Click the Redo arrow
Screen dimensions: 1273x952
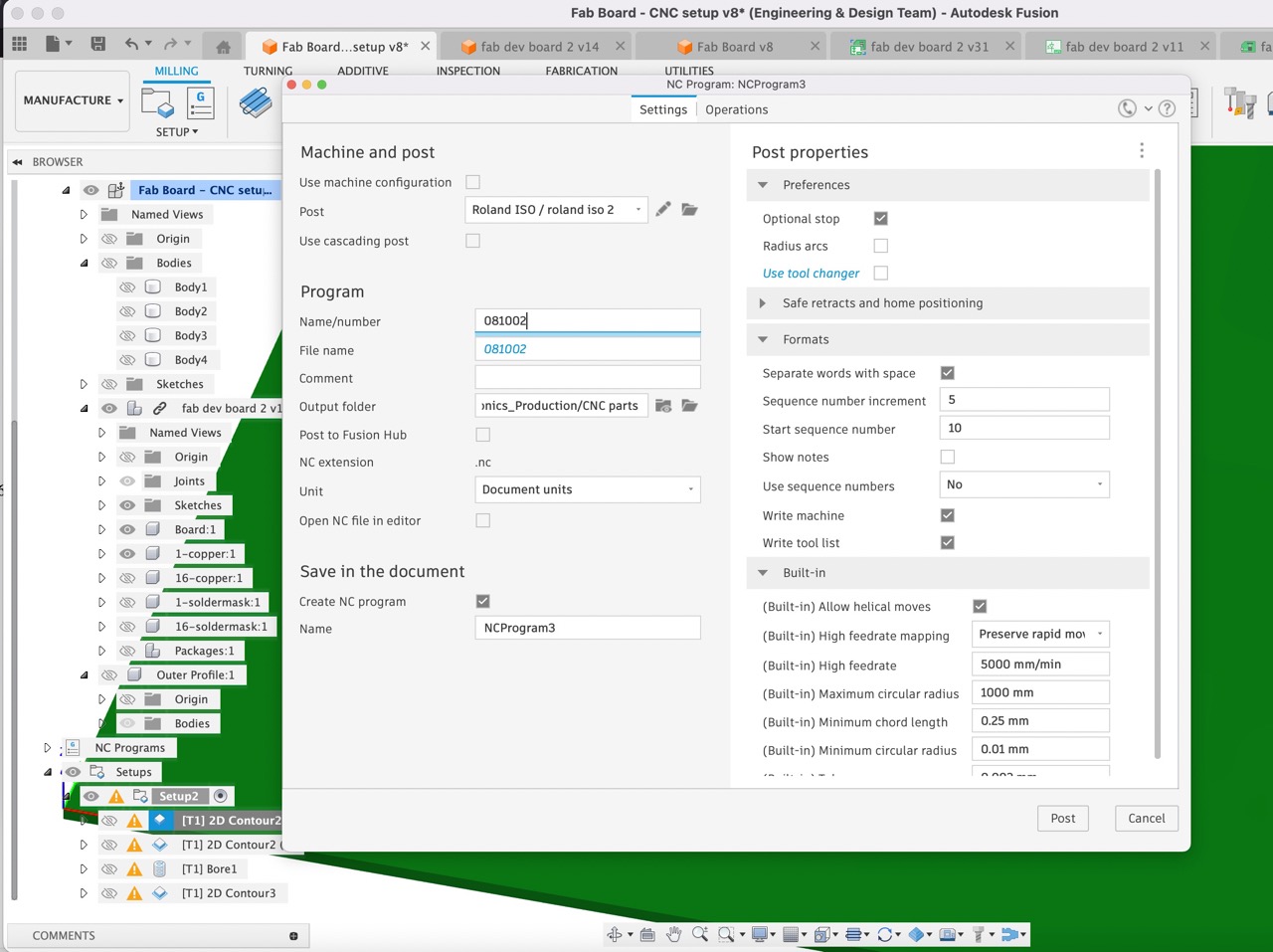(x=170, y=44)
